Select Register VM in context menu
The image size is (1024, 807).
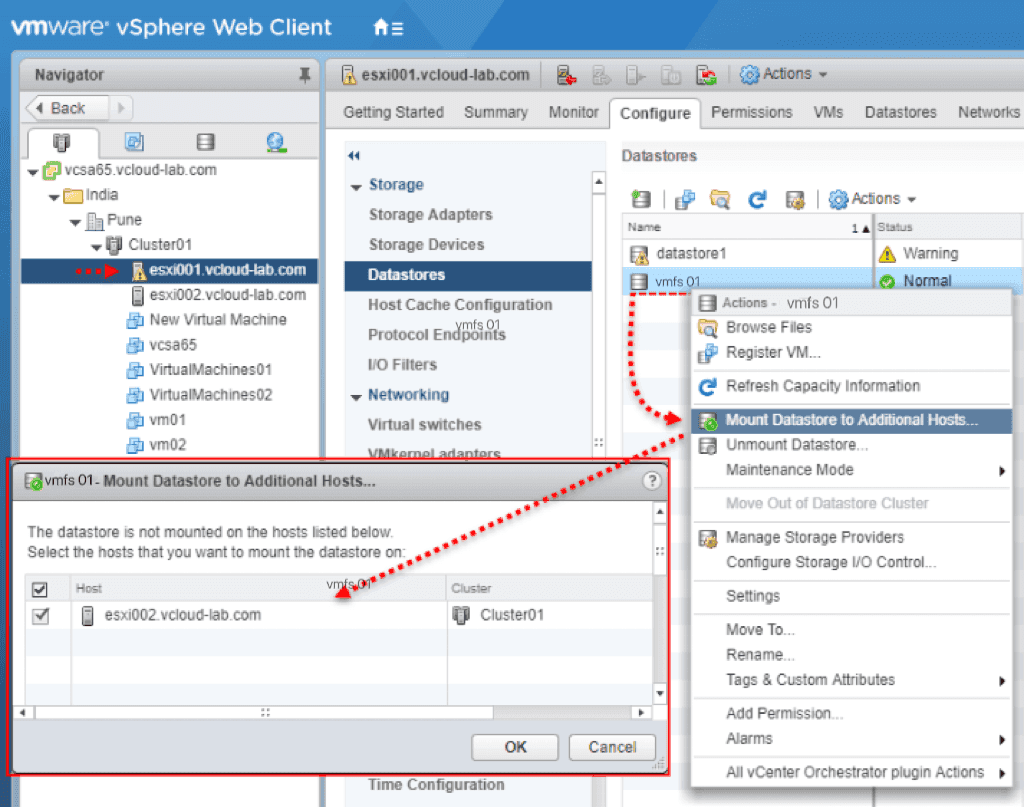852,353
